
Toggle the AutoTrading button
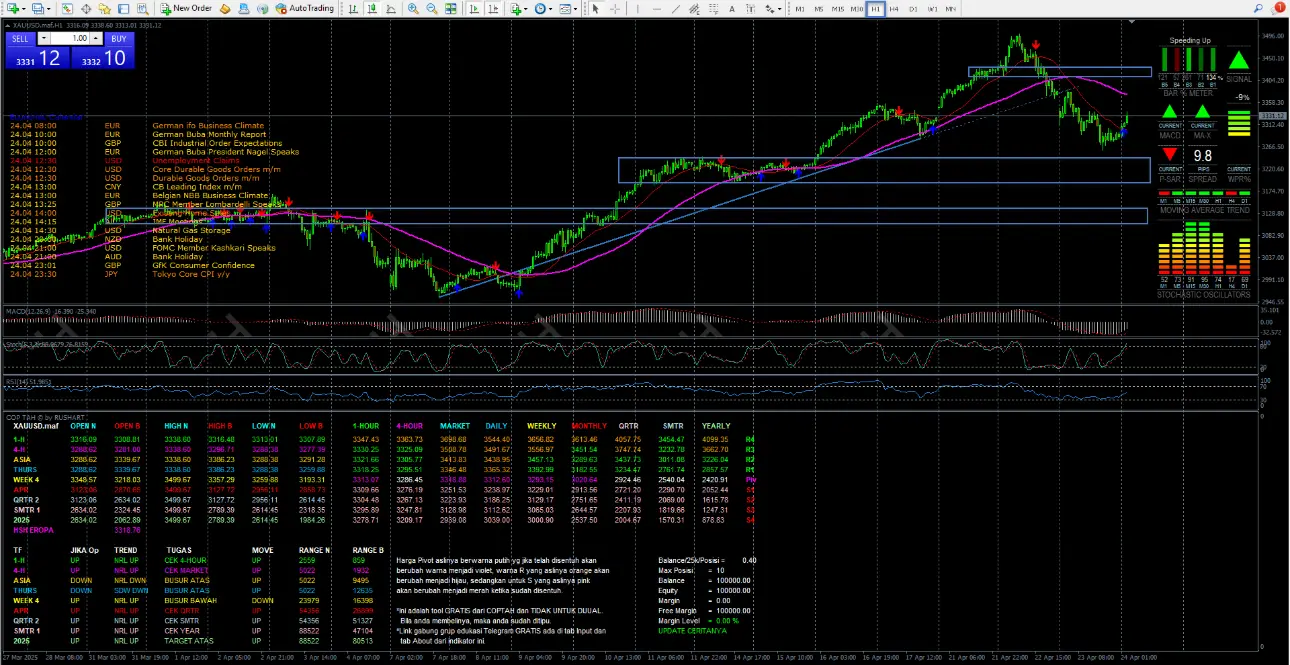click(x=305, y=8)
